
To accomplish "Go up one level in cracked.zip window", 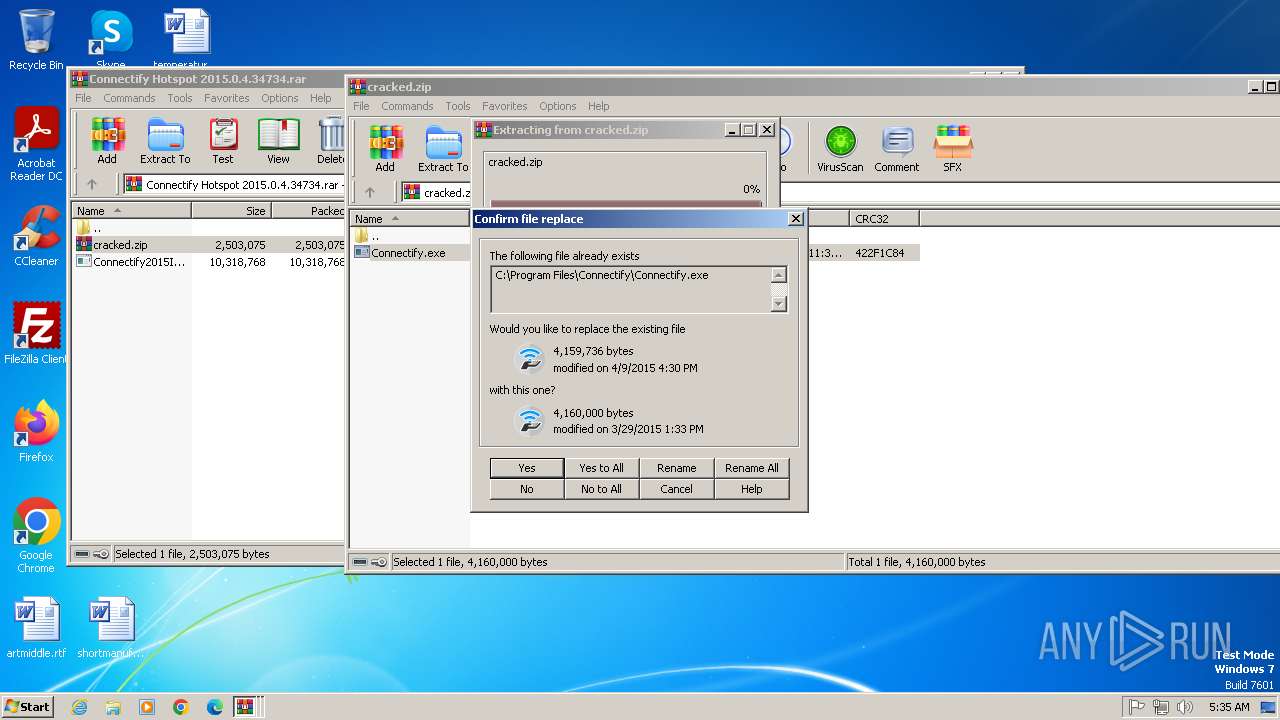I will click(370, 192).
